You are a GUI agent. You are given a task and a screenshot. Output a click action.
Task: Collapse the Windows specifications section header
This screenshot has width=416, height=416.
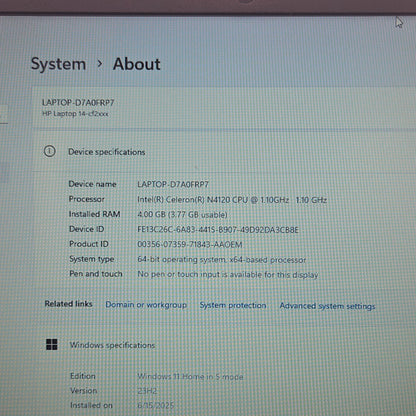(224, 345)
